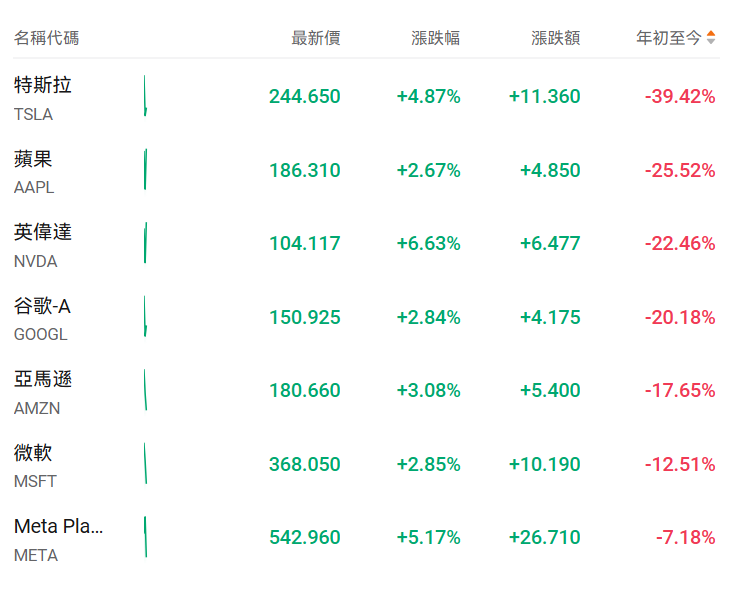Click the MSFT row sparkline chart
744x601 pixels.
(145, 463)
